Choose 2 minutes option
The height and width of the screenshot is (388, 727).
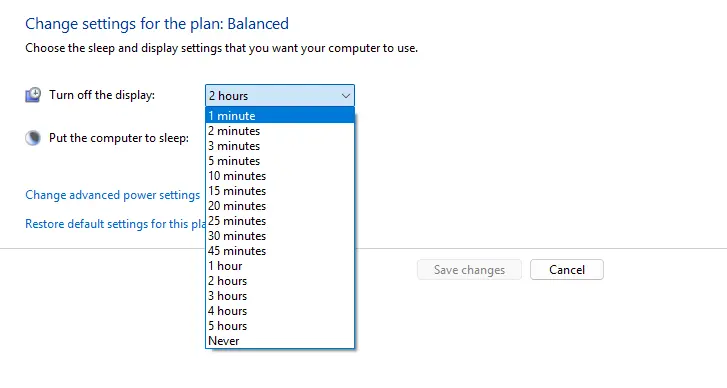tap(280, 131)
